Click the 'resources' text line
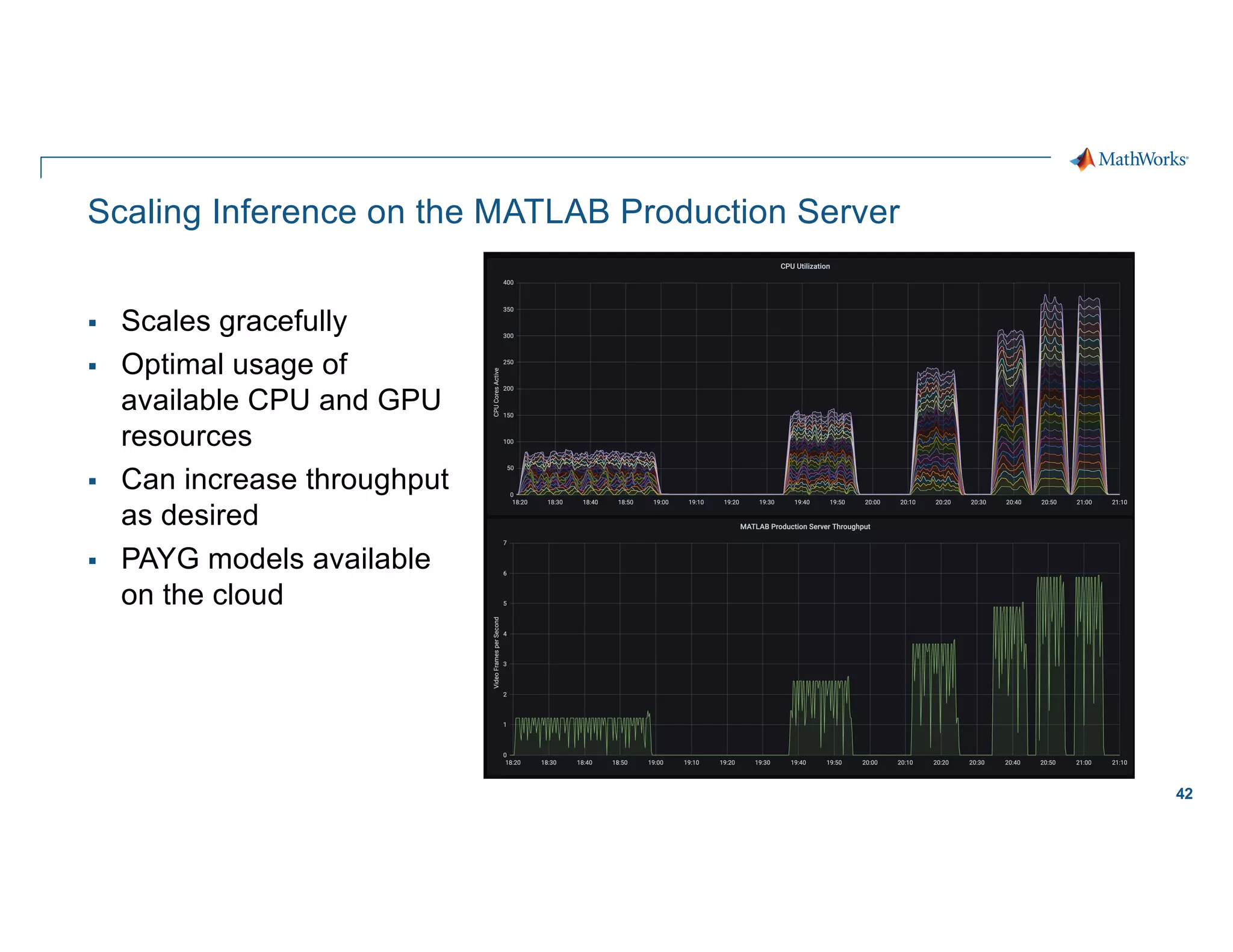This screenshot has width=1233, height=952. [187, 436]
